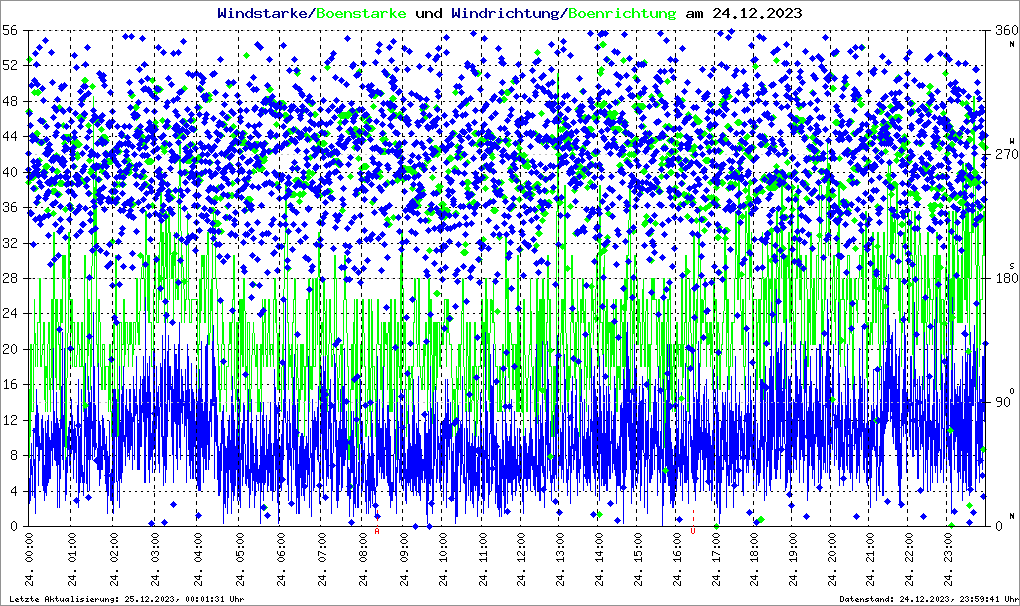The height and width of the screenshot is (606, 1020).
Task: Click the time label '24. 14:00'
Action: tap(600, 559)
